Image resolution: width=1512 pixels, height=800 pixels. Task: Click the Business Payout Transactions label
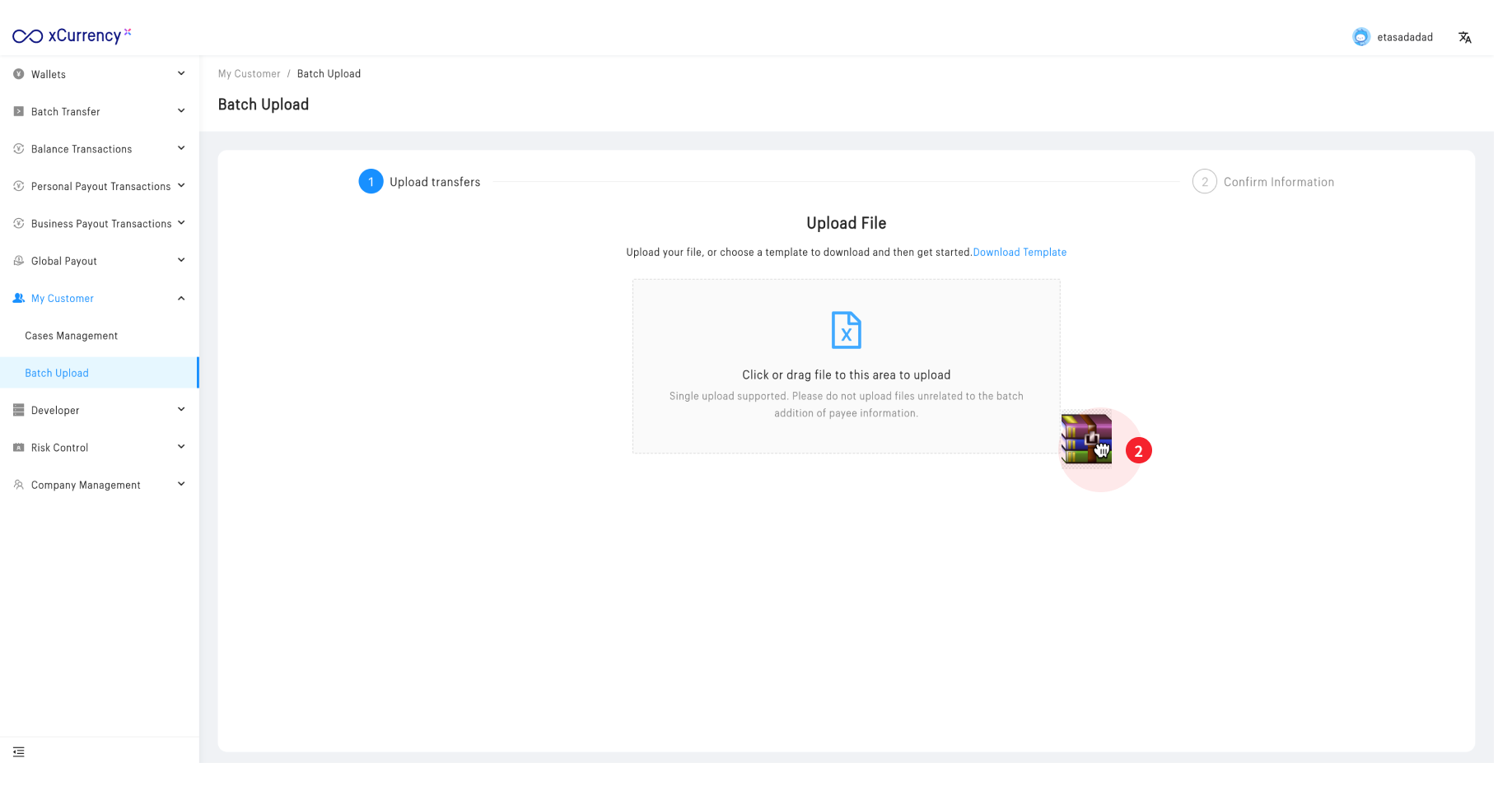pos(101,224)
